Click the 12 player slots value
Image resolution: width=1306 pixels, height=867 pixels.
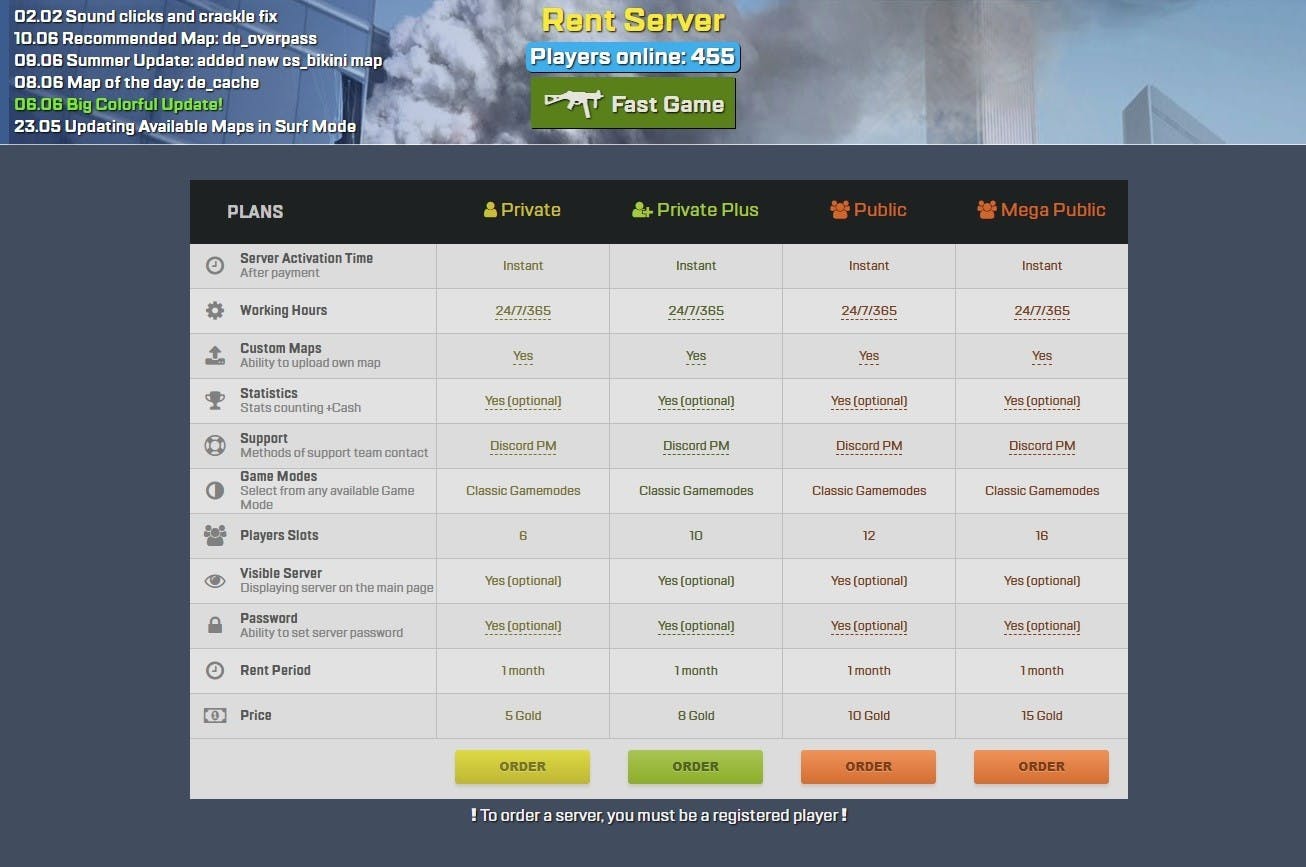(x=869, y=536)
